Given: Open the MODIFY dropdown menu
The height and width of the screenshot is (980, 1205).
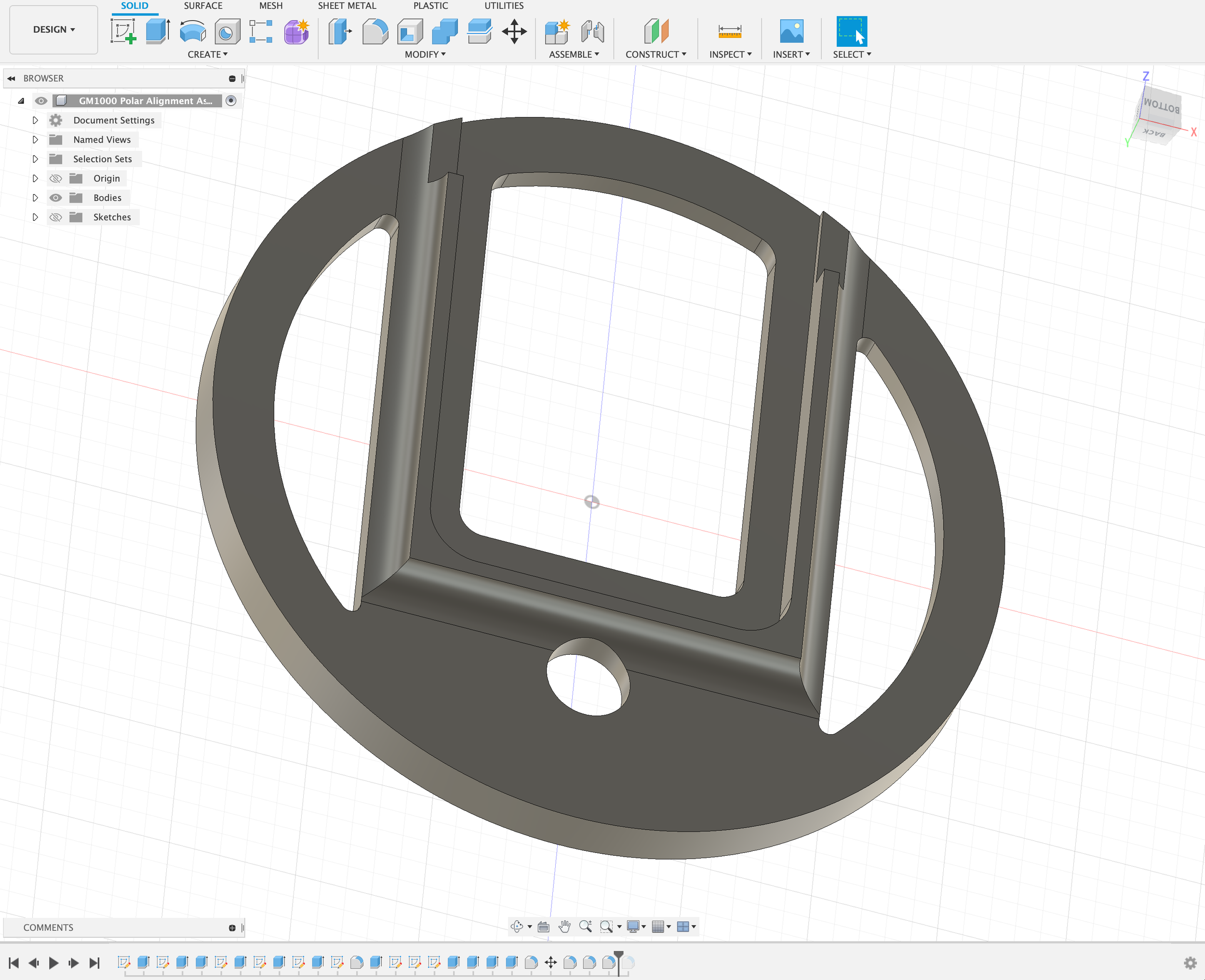Looking at the screenshot, I should (425, 54).
